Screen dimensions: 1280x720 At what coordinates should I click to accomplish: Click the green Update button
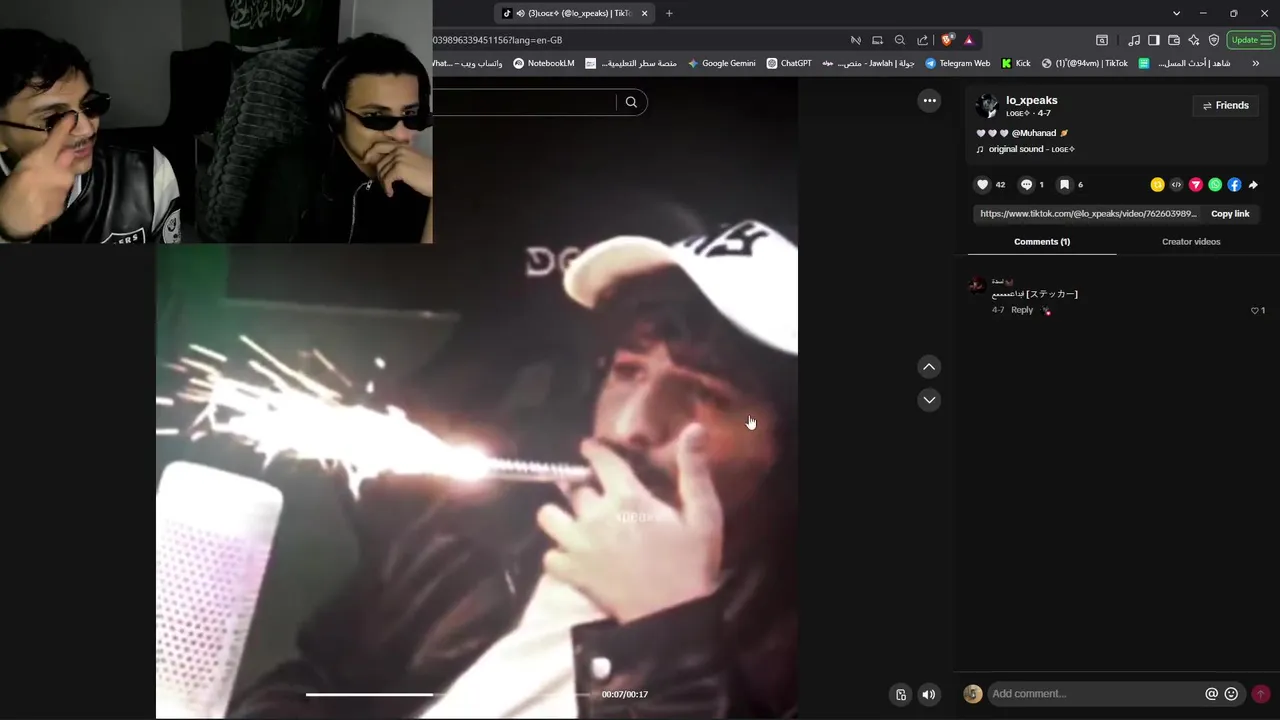(x=1251, y=40)
